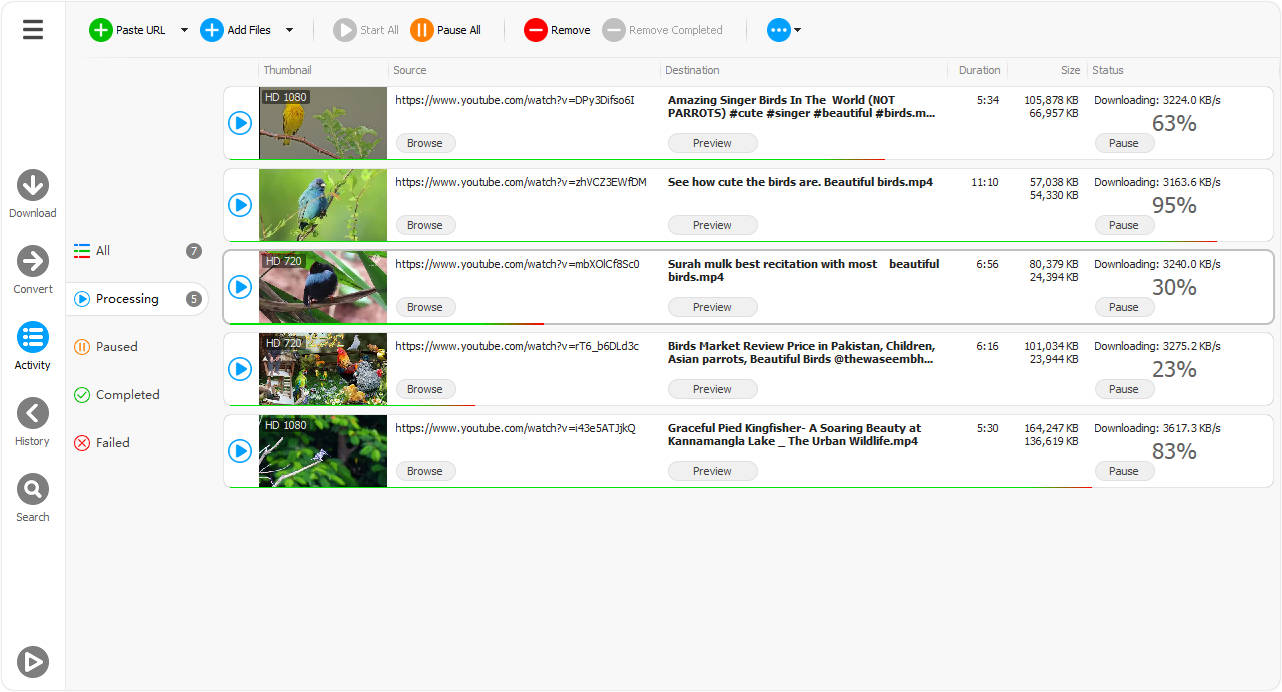
Task: Expand the Paste URL dropdown arrow
Action: pos(183,30)
